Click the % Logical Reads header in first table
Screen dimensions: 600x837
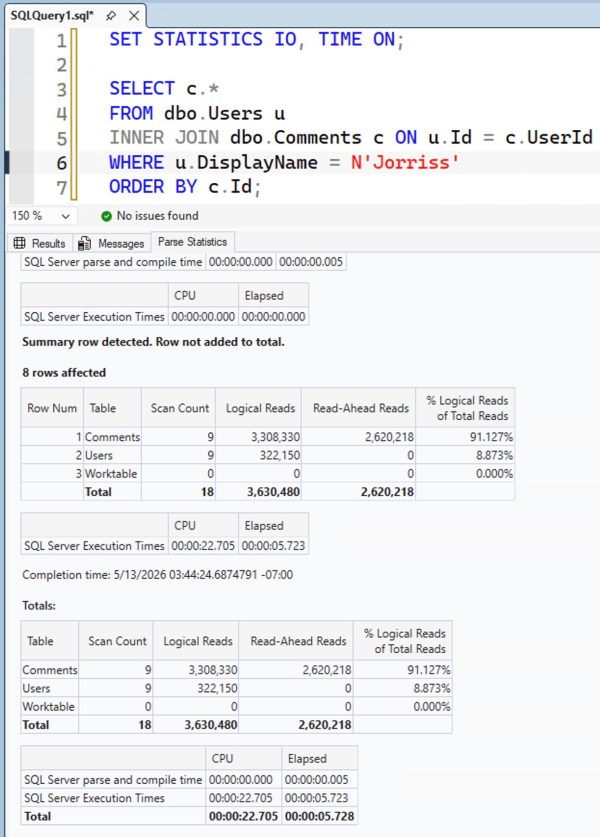pos(467,408)
